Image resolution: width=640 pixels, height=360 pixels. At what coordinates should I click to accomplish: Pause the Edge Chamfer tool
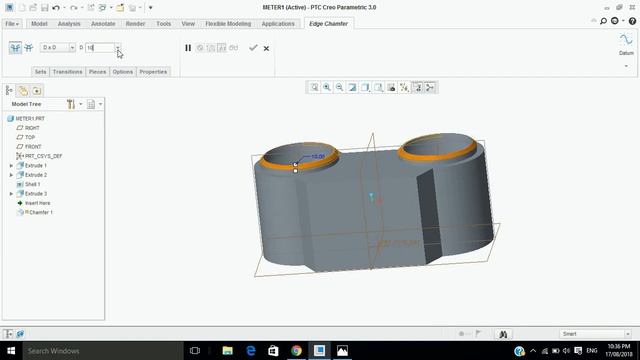point(188,48)
